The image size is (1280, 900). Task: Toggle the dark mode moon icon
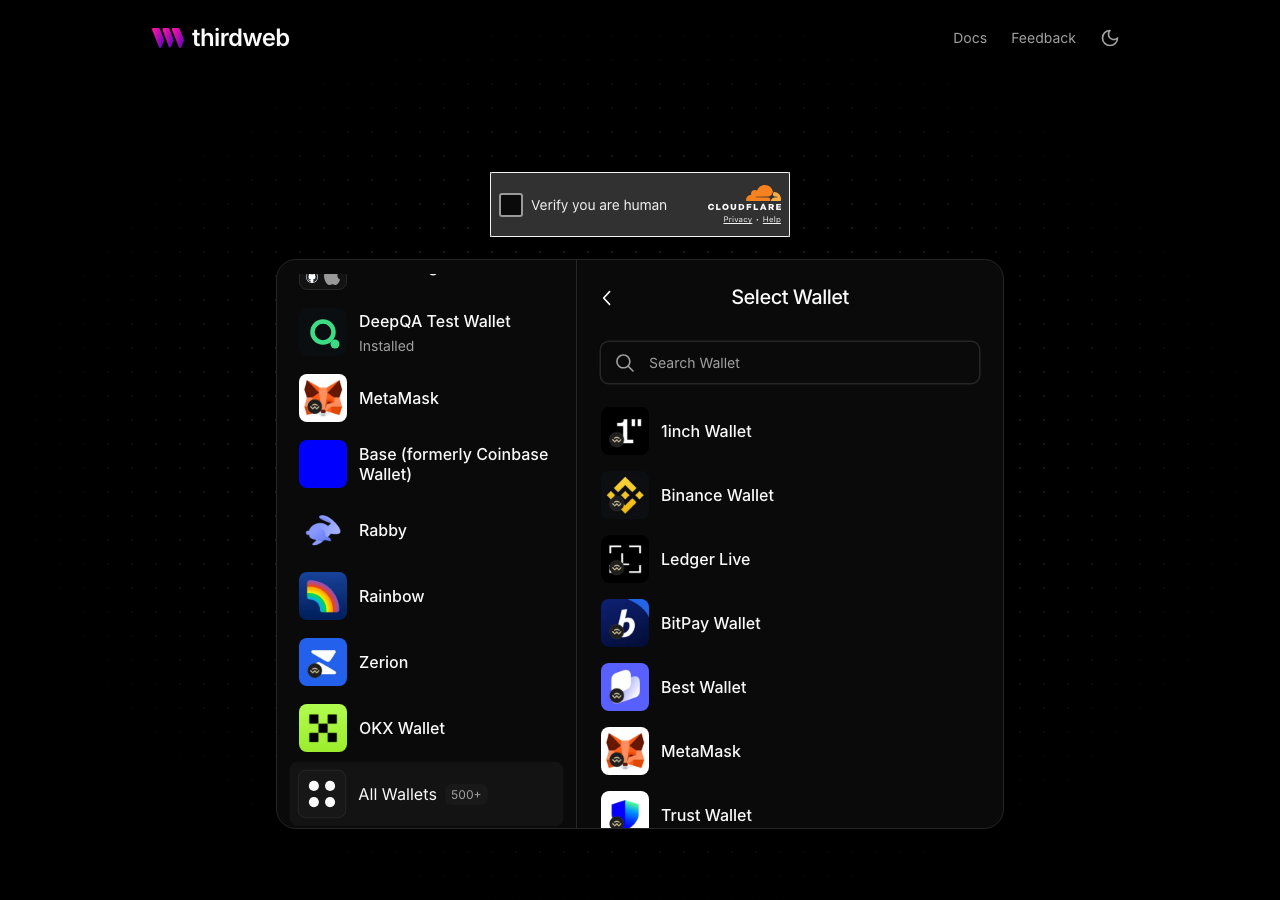[x=1110, y=38]
